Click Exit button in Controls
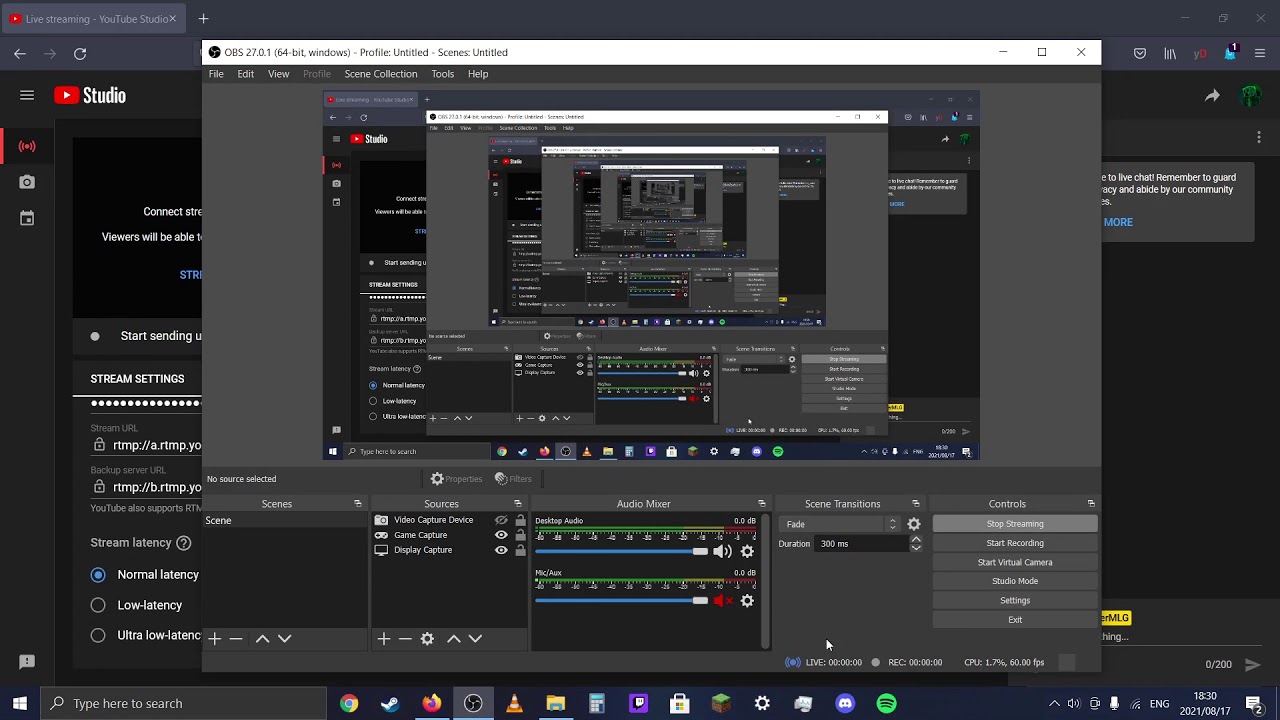 point(1015,620)
